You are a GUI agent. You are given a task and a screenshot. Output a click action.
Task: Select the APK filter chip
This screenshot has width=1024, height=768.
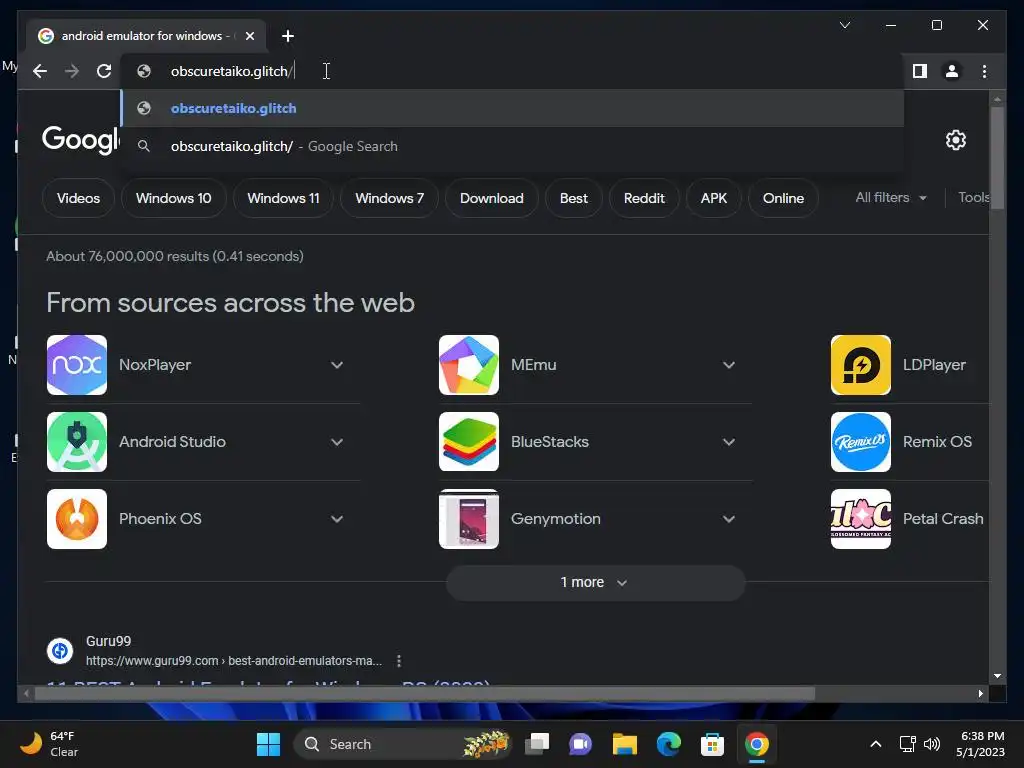[x=714, y=199]
